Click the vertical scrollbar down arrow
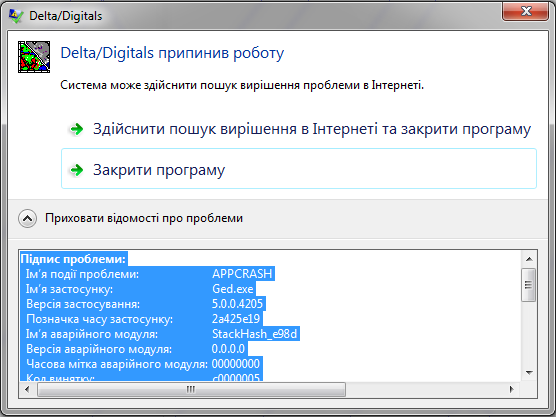Image resolution: width=556 pixels, height=417 pixels. [529, 373]
